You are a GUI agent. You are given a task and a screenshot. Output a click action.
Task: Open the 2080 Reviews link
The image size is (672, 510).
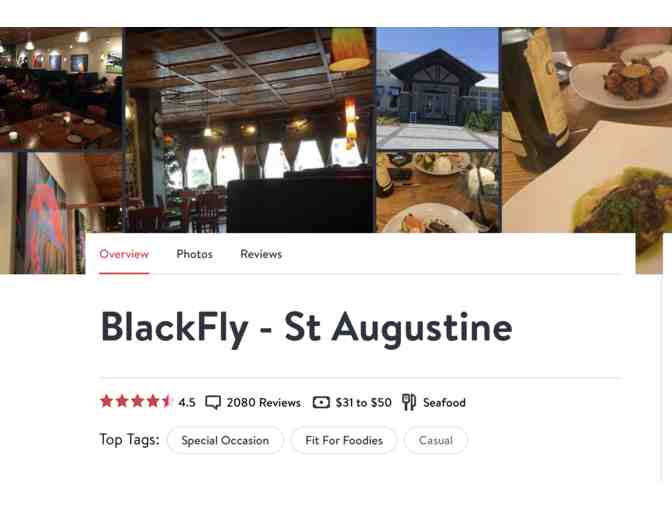pyautogui.click(x=264, y=402)
